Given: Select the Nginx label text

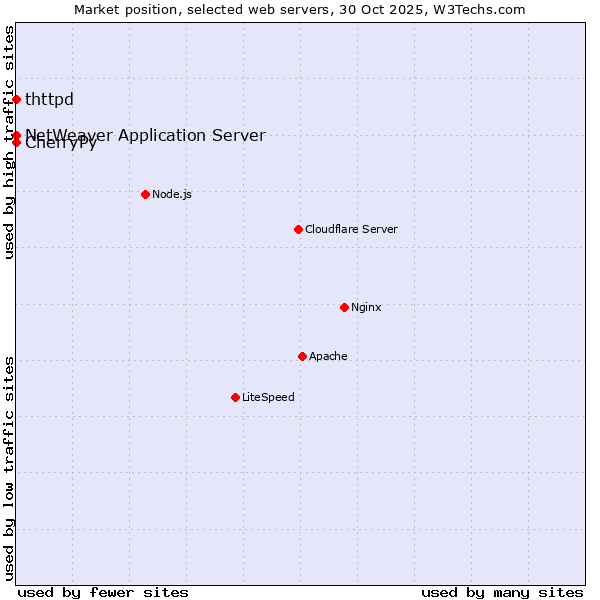Looking at the screenshot, I should point(366,307).
